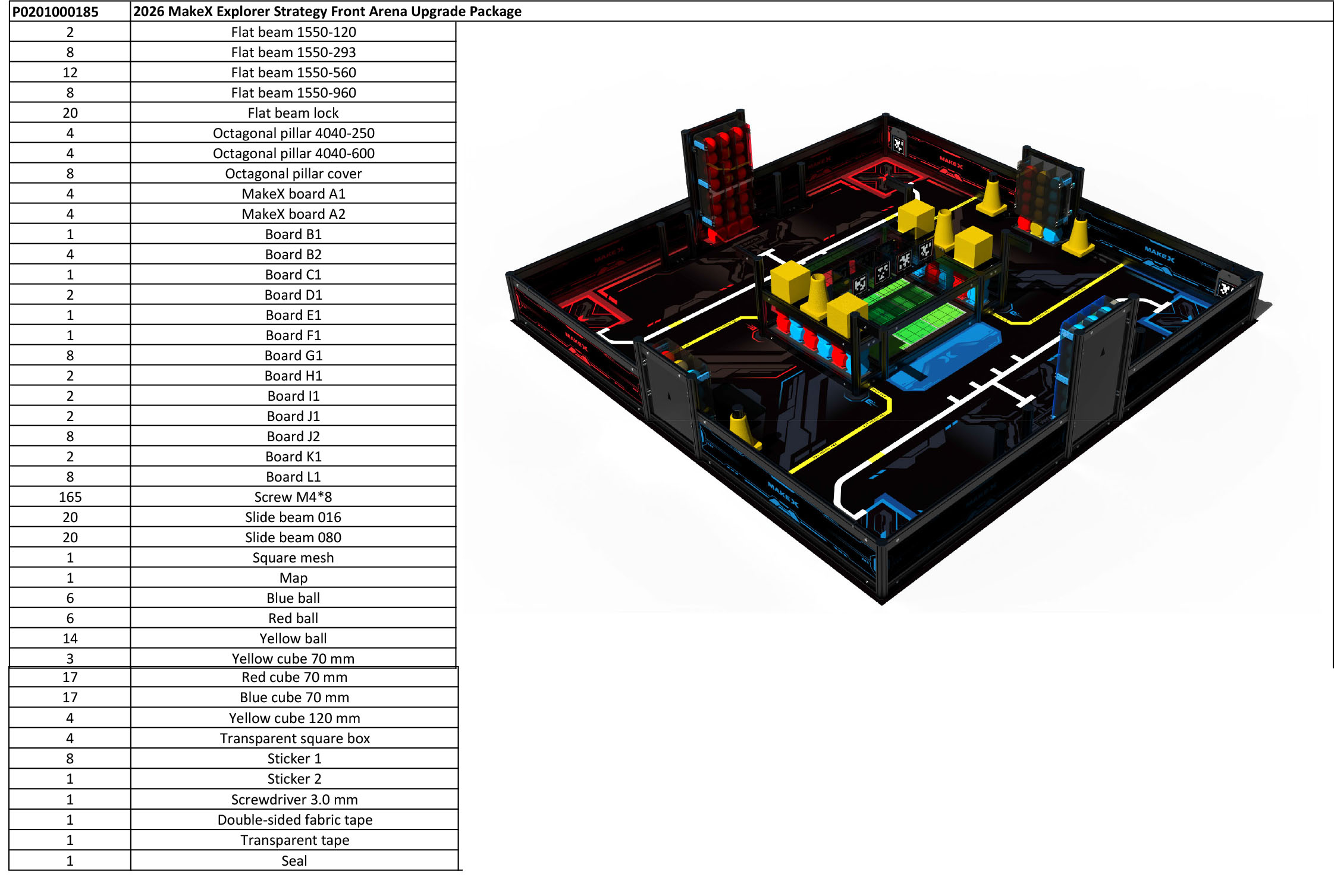The image size is (1334, 896).
Task: Click the 'Transparent square box' cell
Action: point(294,738)
